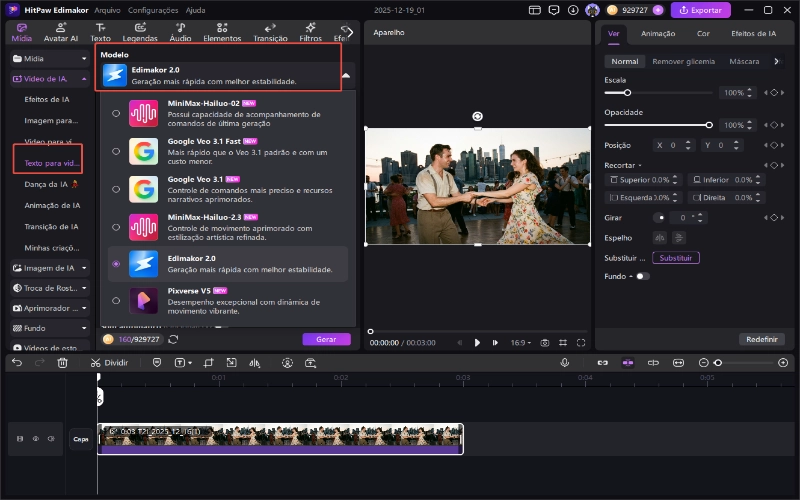Click the undo arrow in timeline toolbar
This screenshot has width=800, height=500.
(x=17, y=363)
